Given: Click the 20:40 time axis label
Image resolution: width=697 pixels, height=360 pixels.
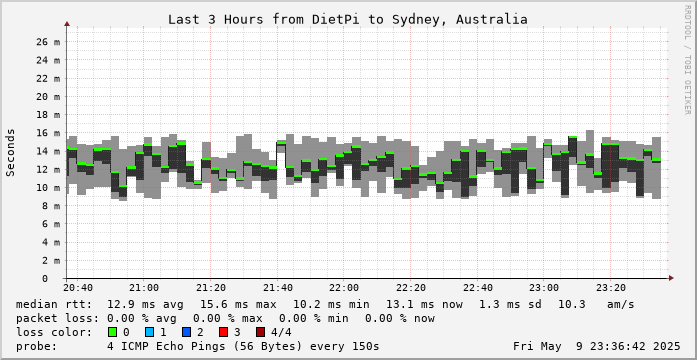Looking at the screenshot, I should (x=78, y=288).
